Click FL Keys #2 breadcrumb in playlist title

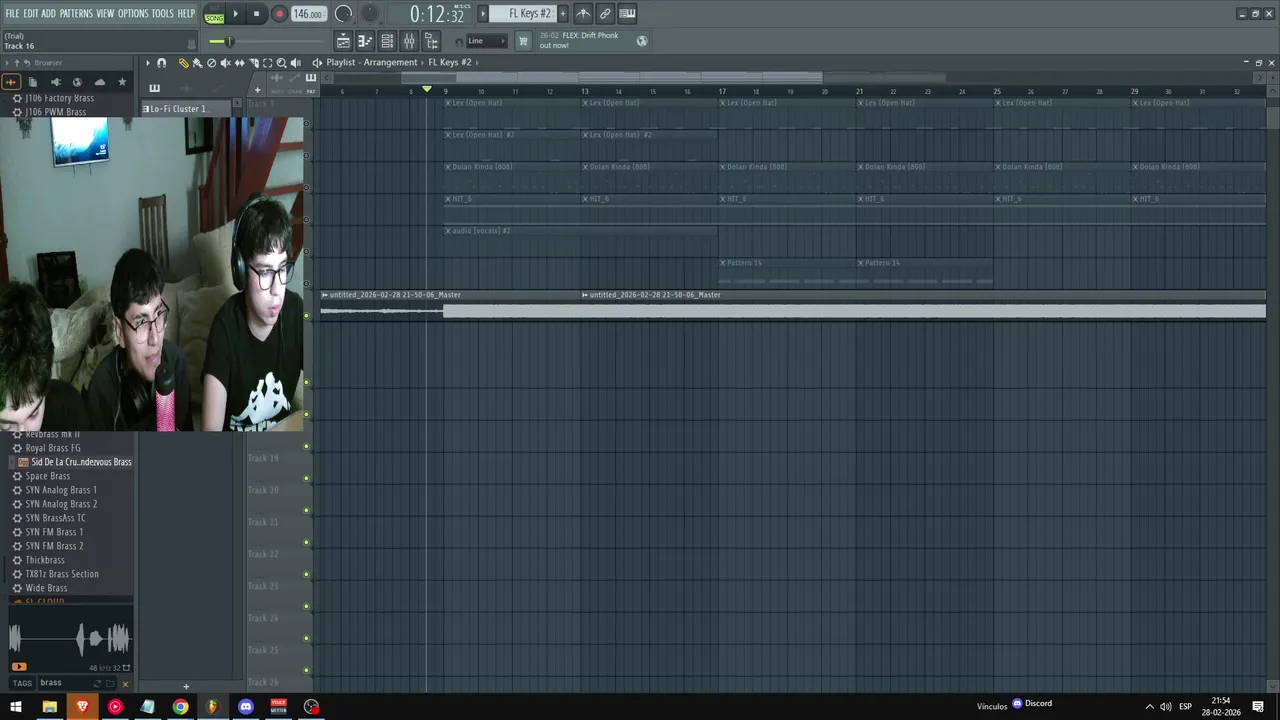[x=450, y=62]
